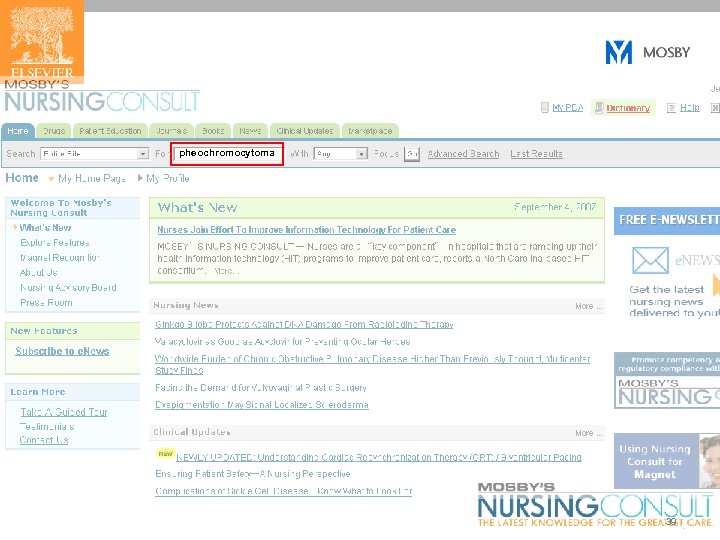Click the Free E-Newsletter banner
This screenshot has width=720, height=540.
667,220
